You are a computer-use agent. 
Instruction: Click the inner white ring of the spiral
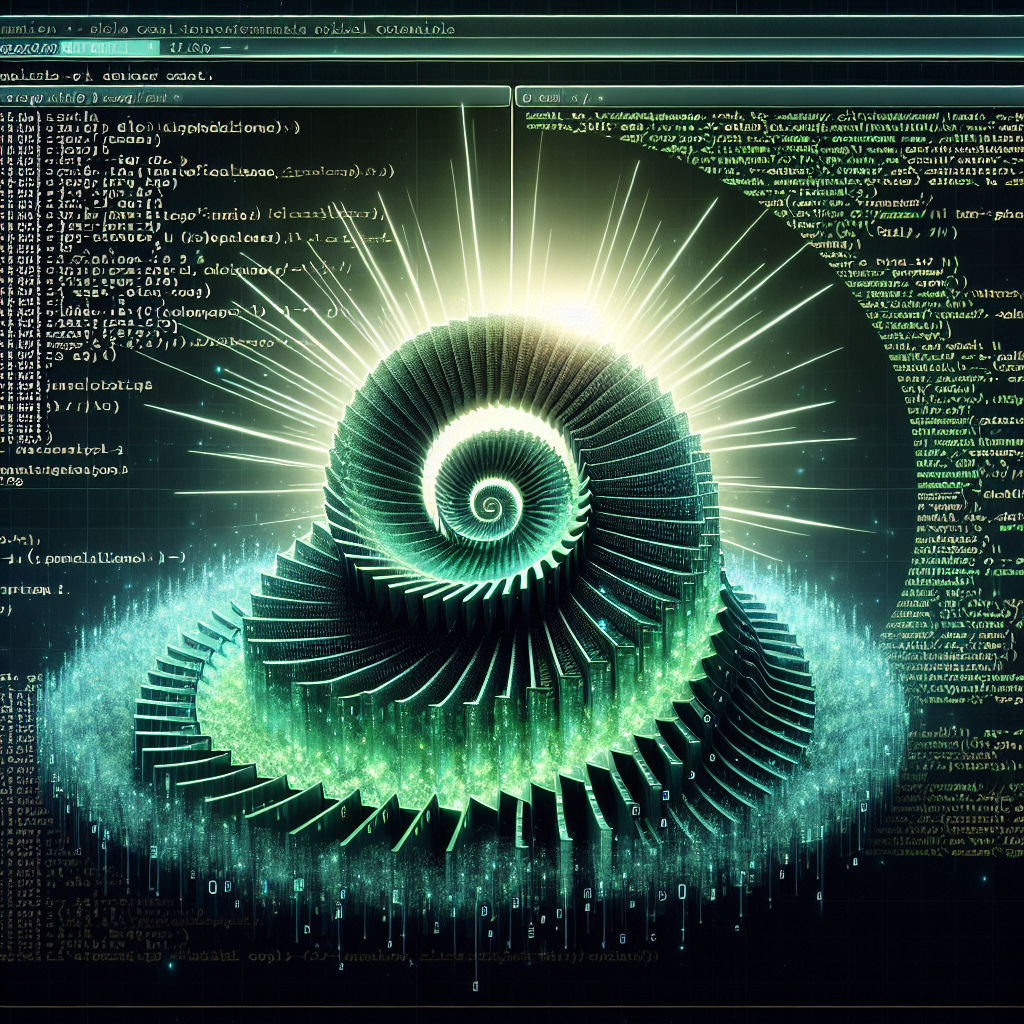tap(452, 440)
